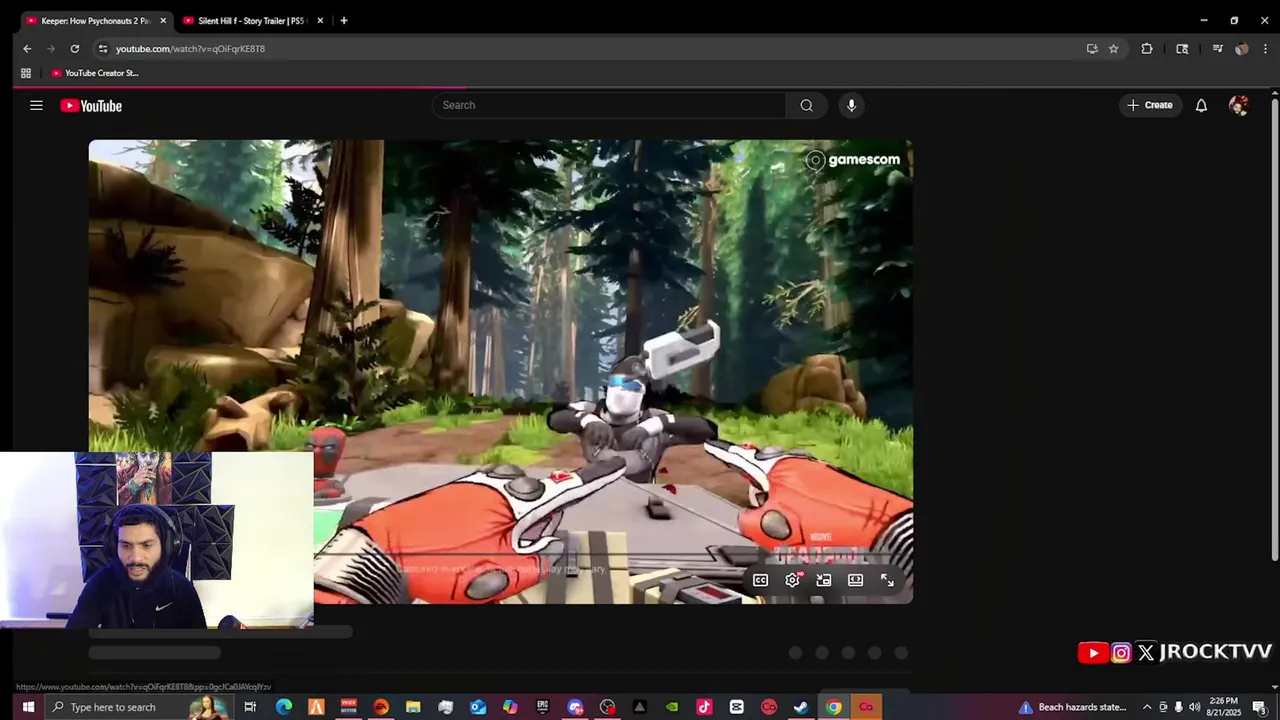
Task: Open the clock showing 2:26 PM
Action: pyautogui.click(x=1224, y=707)
